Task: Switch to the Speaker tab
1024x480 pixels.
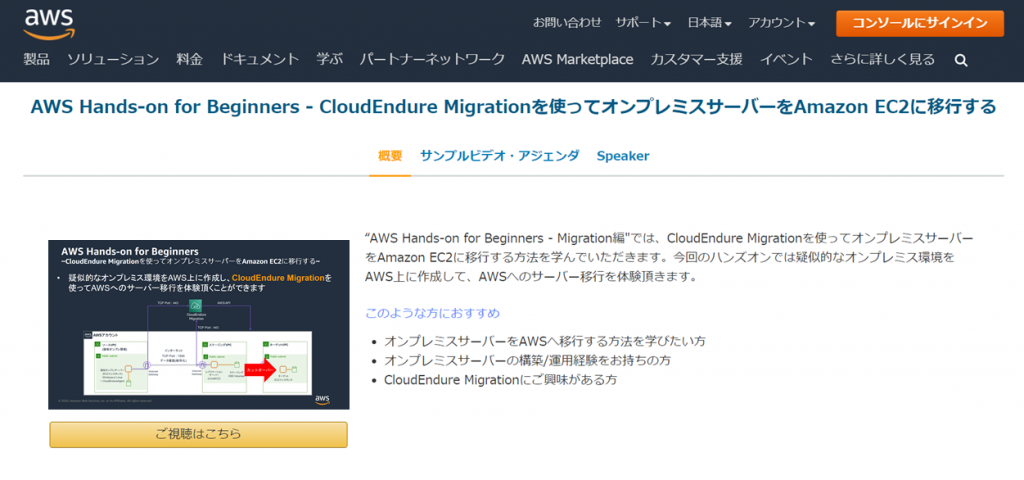Action: 623,156
